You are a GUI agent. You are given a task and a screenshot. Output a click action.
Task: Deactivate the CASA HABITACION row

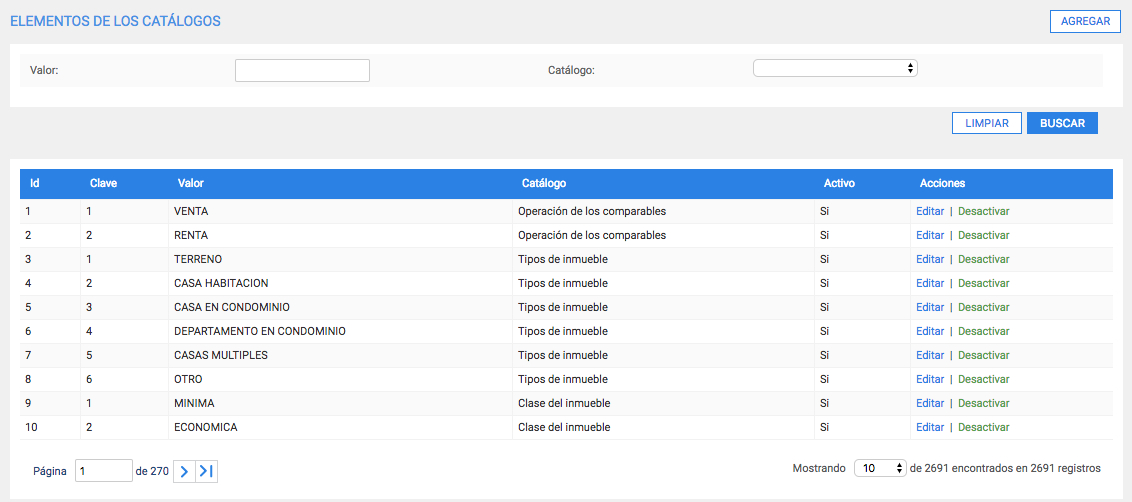click(x=983, y=283)
